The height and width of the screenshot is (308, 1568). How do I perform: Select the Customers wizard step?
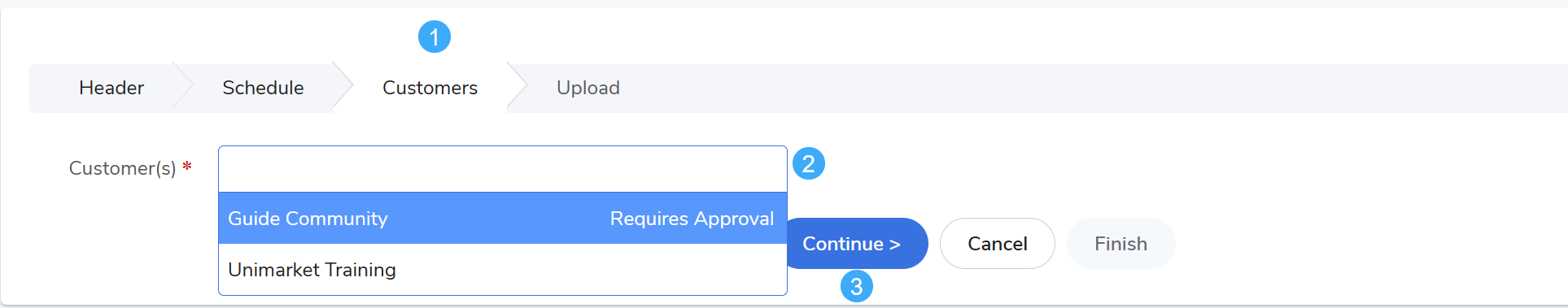coord(430,88)
